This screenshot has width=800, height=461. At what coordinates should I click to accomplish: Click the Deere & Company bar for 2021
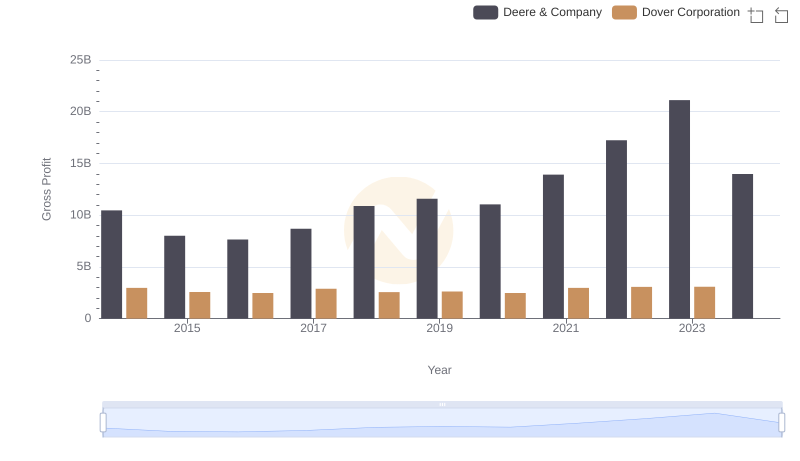point(553,246)
